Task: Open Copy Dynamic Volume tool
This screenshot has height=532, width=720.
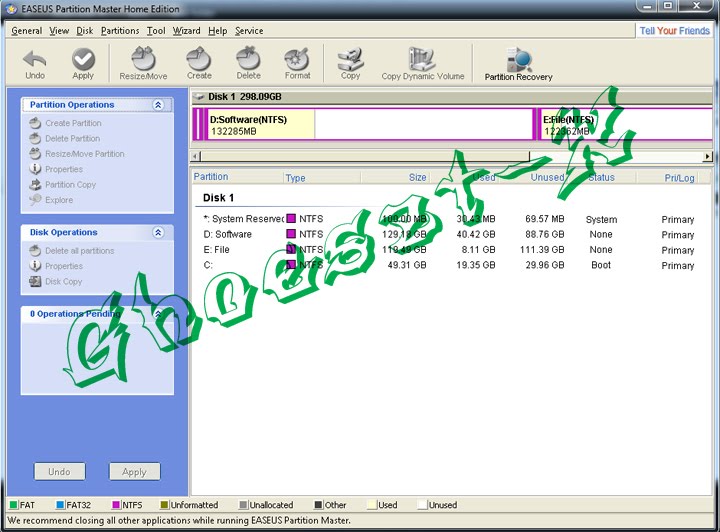Action: (x=422, y=64)
